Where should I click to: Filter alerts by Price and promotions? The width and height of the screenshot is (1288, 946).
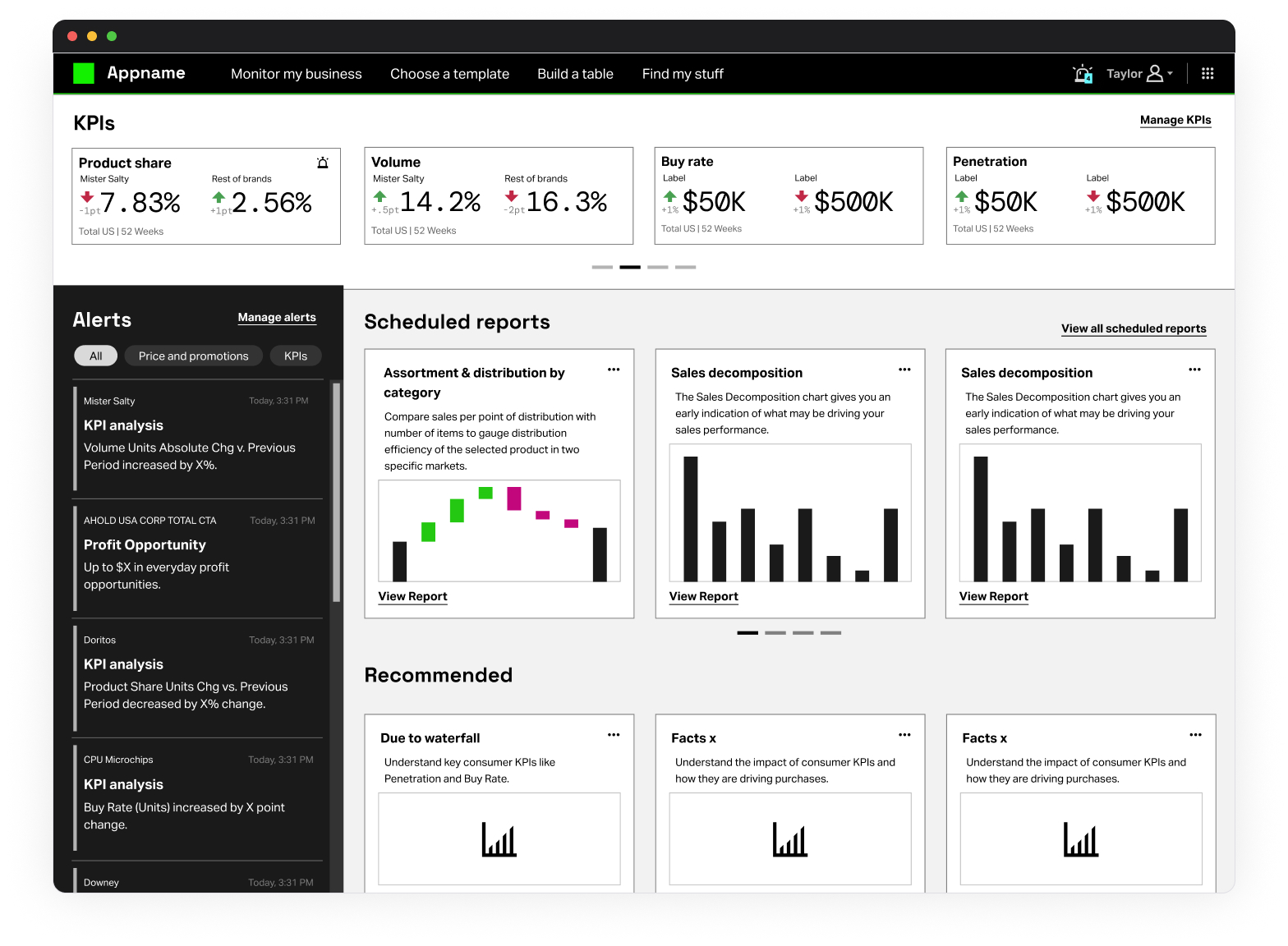(x=193, y=356)
